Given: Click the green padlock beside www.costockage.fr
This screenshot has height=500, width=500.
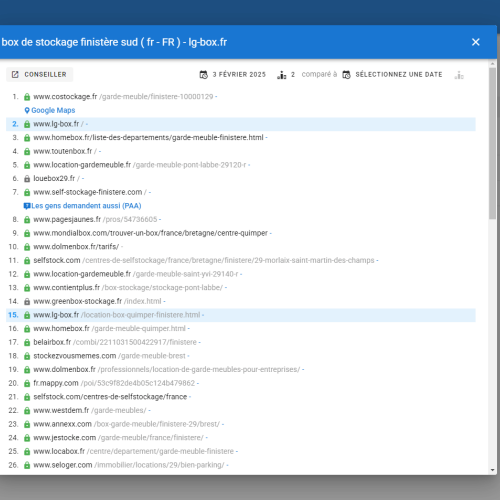Looking at the screenshot, I should coord(27,97).
